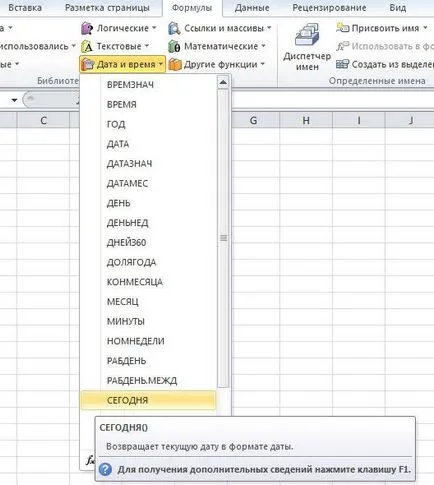Screen dimensions: 434x485
Task: Choose ДОЛЯГОДА function
Action: [x=149, y=262]
